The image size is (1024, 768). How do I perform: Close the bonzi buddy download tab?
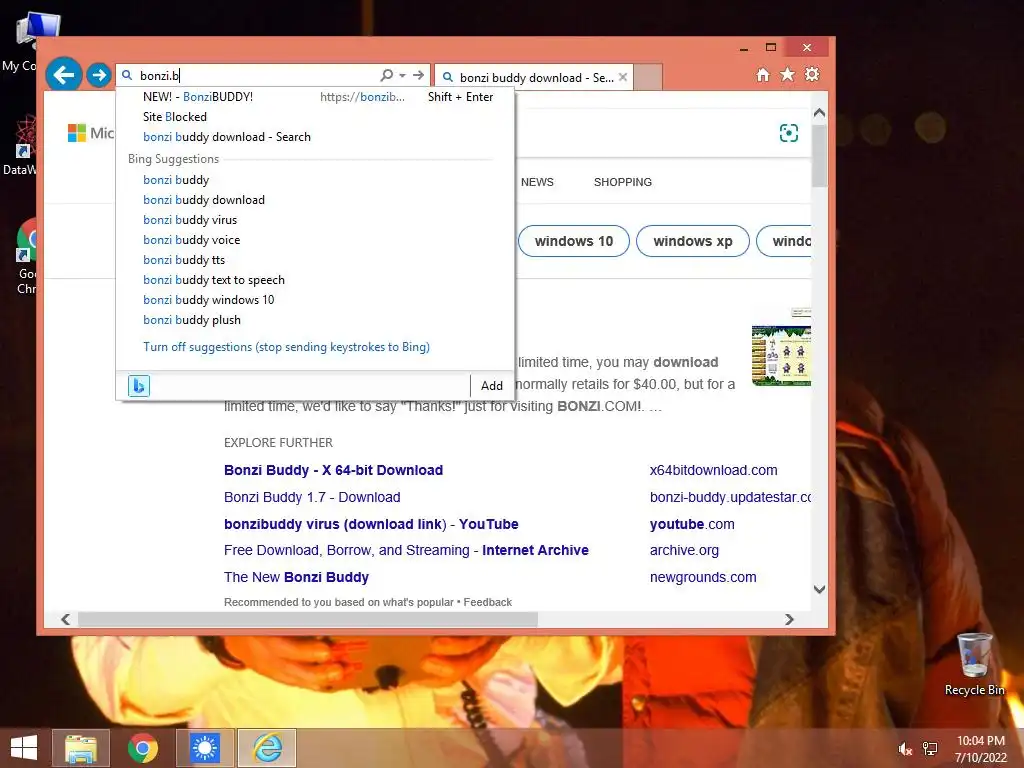pos(623,77)
